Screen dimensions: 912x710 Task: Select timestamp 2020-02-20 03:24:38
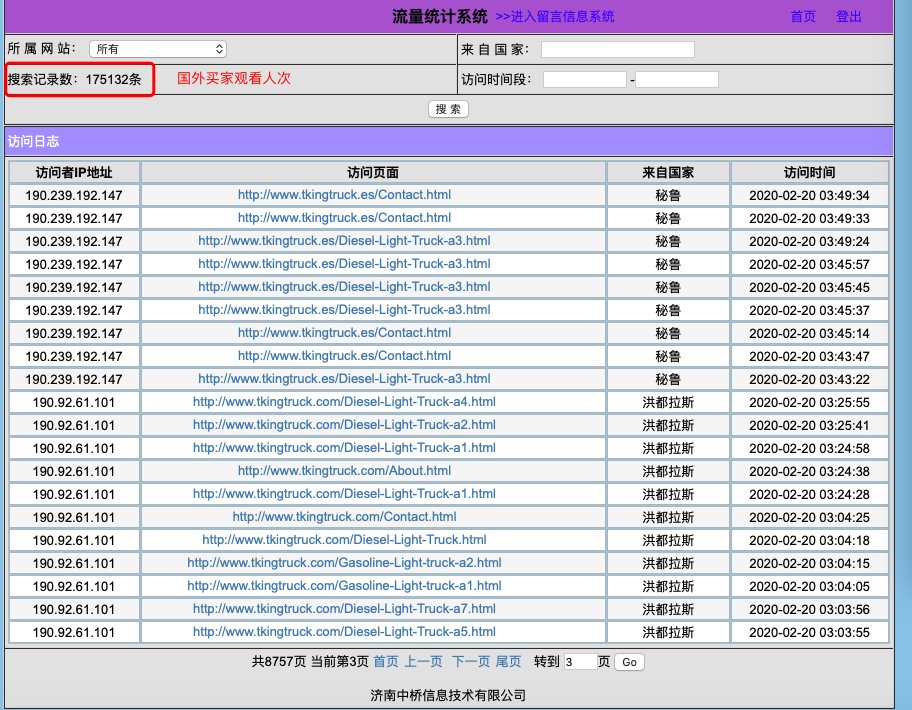pos(809,472)
